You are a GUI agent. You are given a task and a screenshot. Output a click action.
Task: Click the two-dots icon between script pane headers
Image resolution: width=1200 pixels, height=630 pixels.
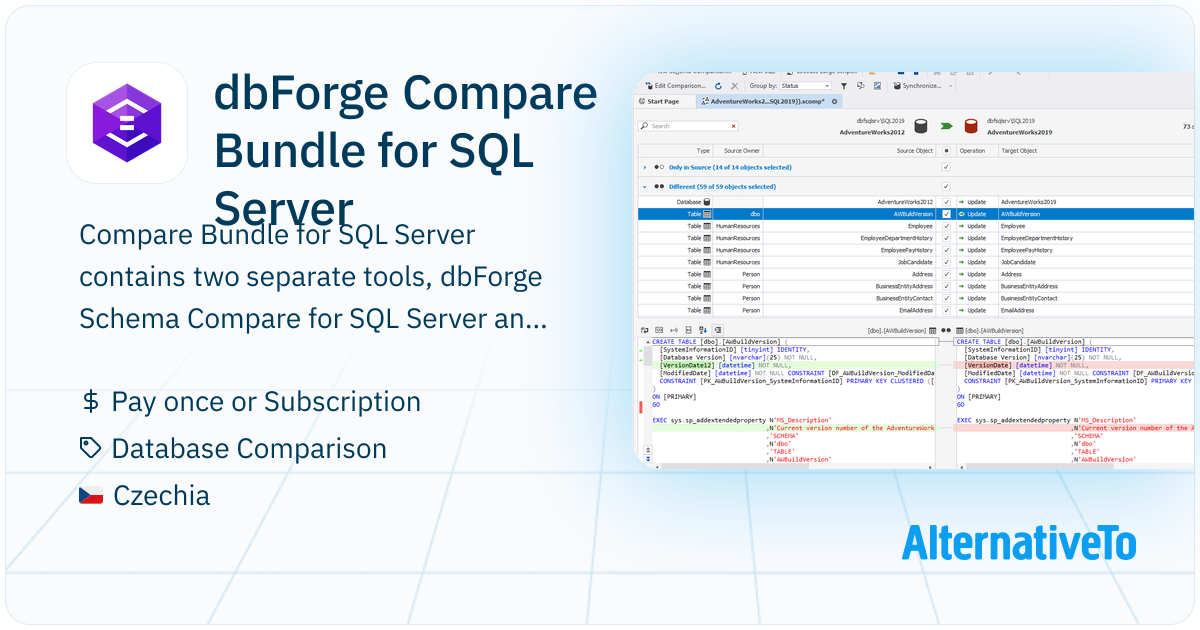946,330
